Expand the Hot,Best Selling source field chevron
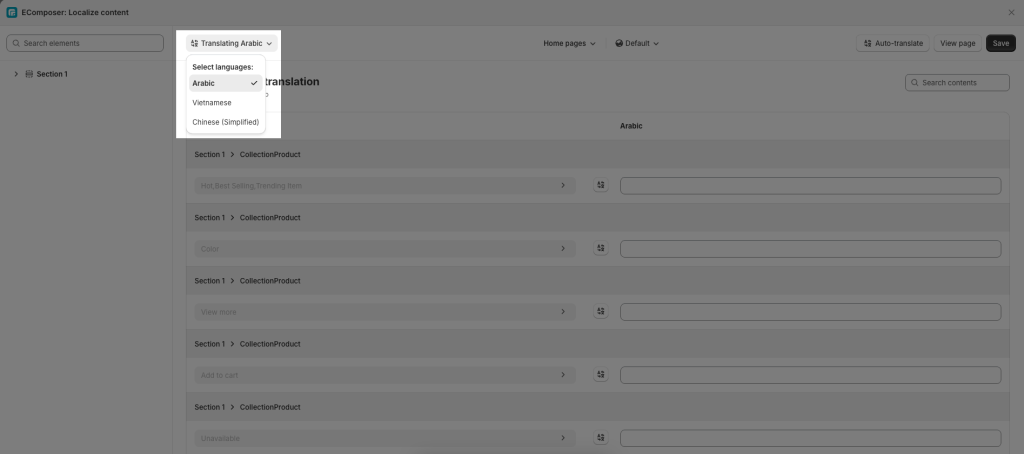 pos(563,186)
